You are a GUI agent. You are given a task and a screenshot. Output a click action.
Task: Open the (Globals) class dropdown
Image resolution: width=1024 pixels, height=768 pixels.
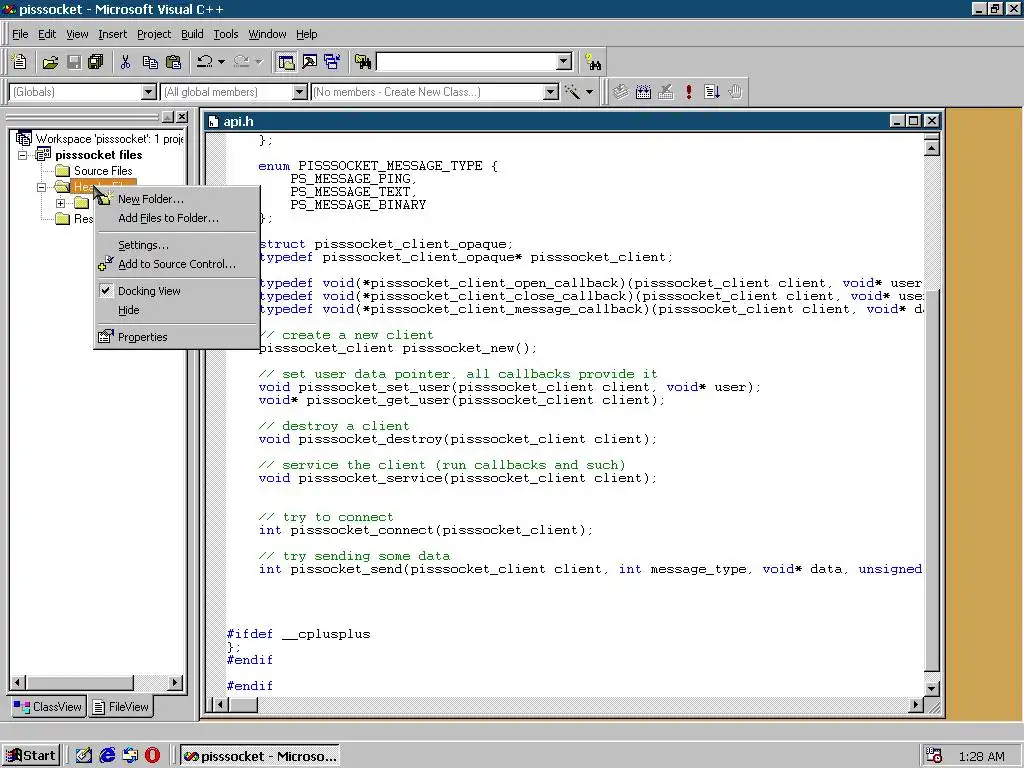pyautogui.click(x=149, y=92)
